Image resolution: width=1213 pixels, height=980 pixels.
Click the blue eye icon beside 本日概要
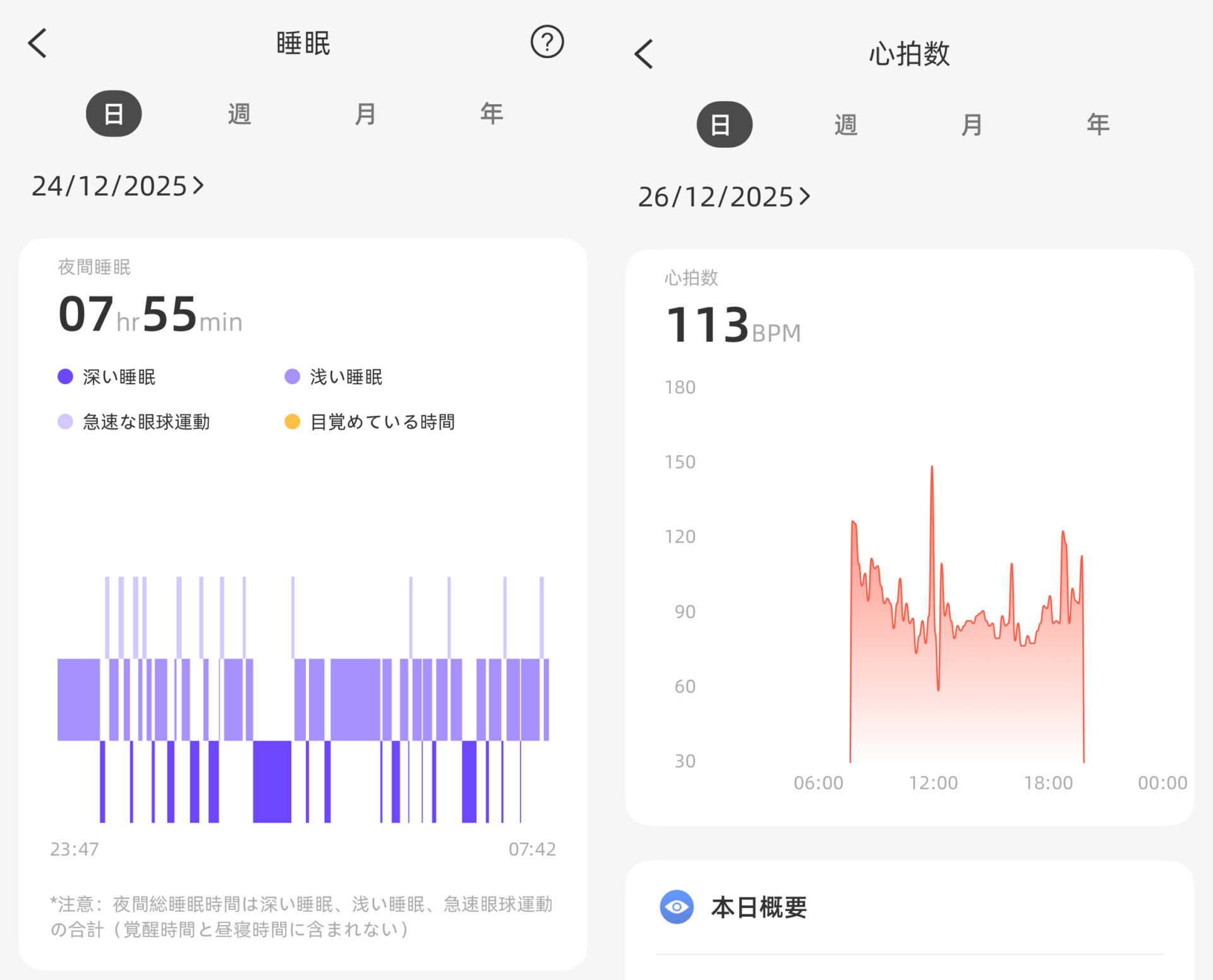pyautogui.click(x=676, y=907)
